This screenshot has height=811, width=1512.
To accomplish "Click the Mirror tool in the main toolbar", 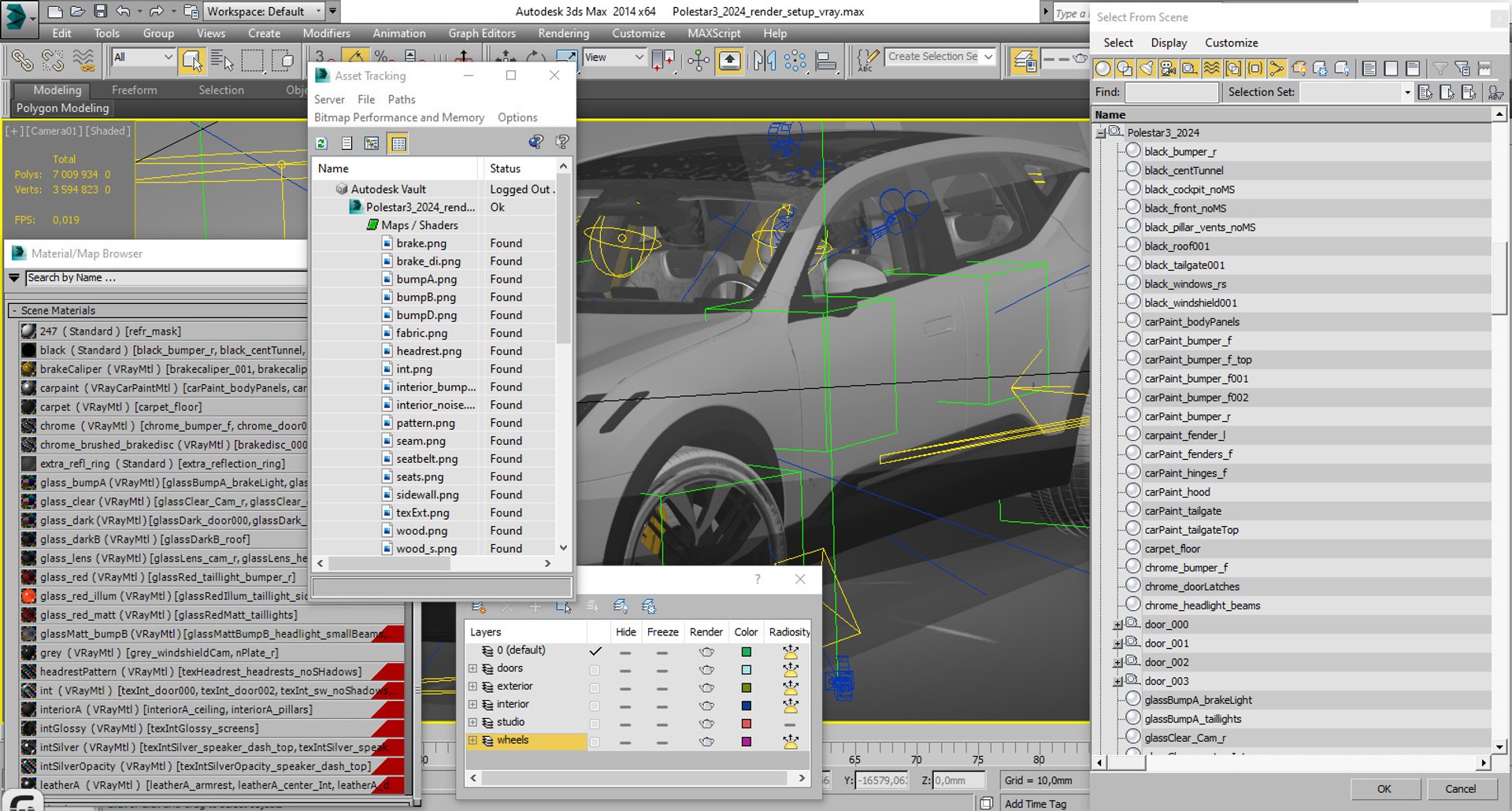I will pos(764,60).
